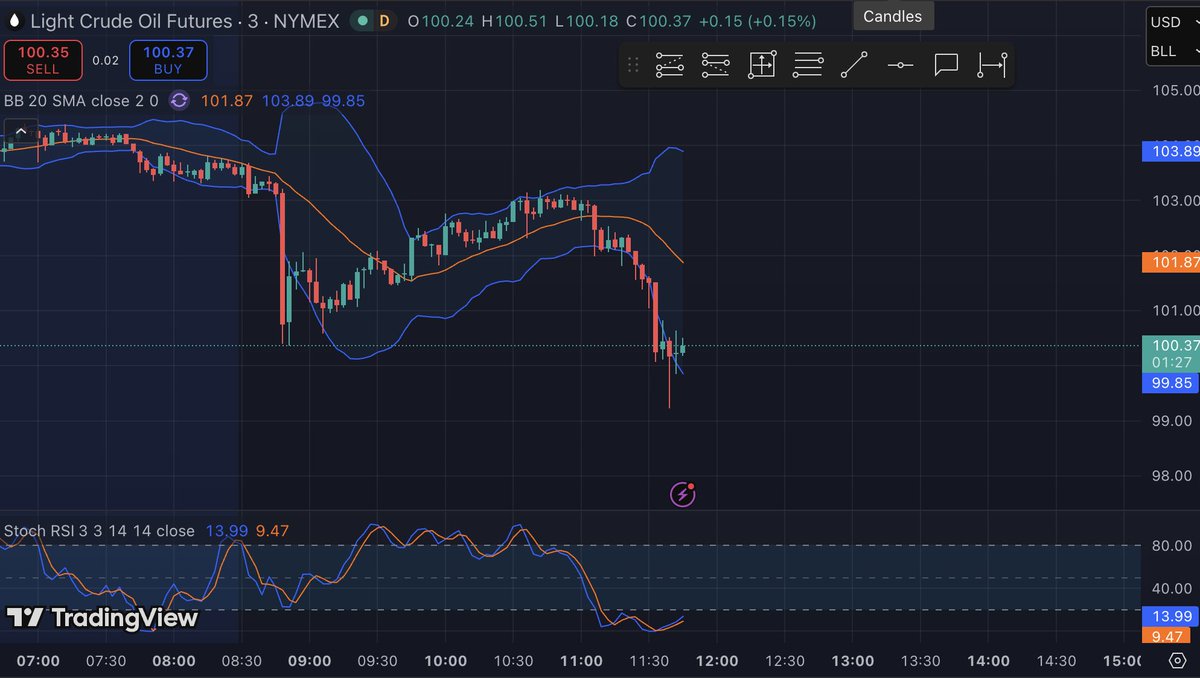Select the trend line drawing tool
The image size is (1200, 678).
[x=854, y=66]
